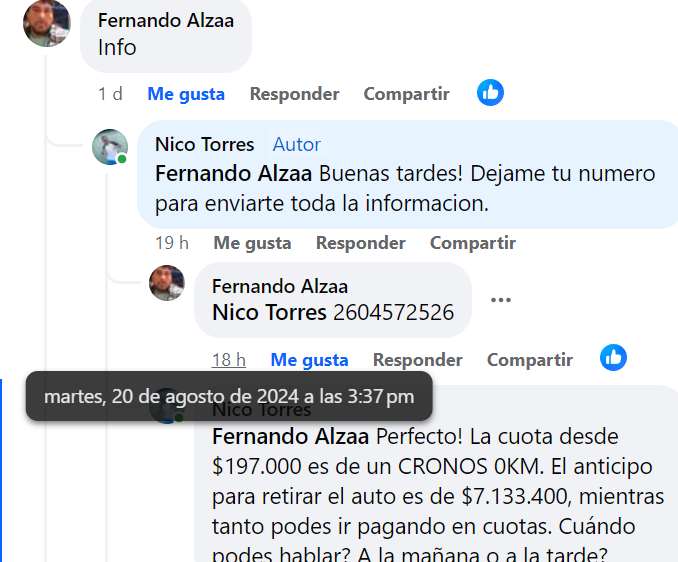Image resolution: width=678 pixels, height=562 pixels.
Task: Open the 1 d timestamp on the Info comment
Action: tap(110, 94)
